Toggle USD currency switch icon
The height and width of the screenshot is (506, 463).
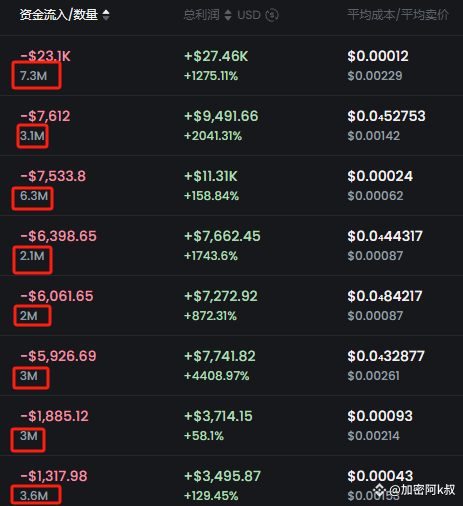[272, 15]
